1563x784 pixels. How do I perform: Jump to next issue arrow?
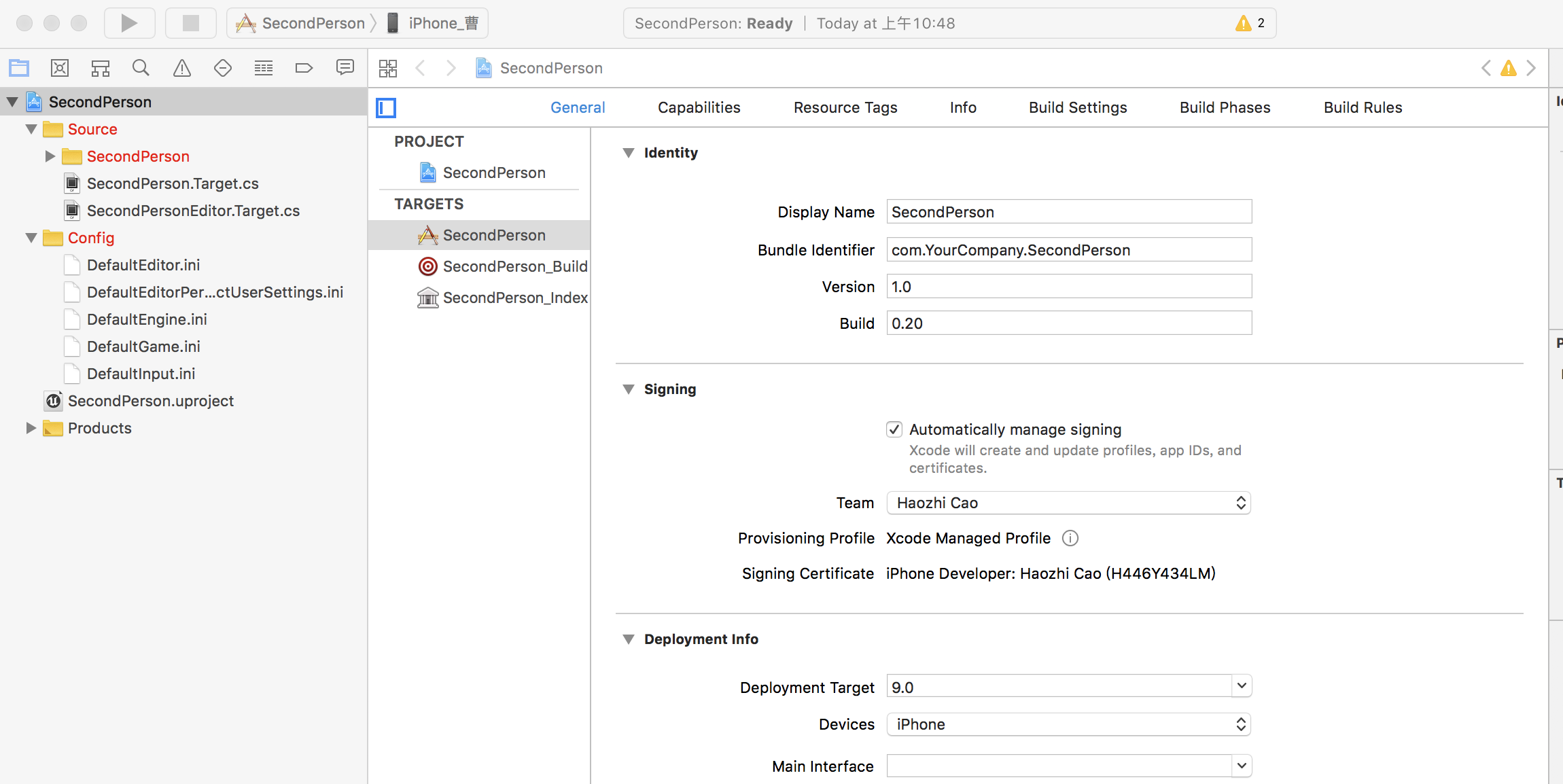1531,68
